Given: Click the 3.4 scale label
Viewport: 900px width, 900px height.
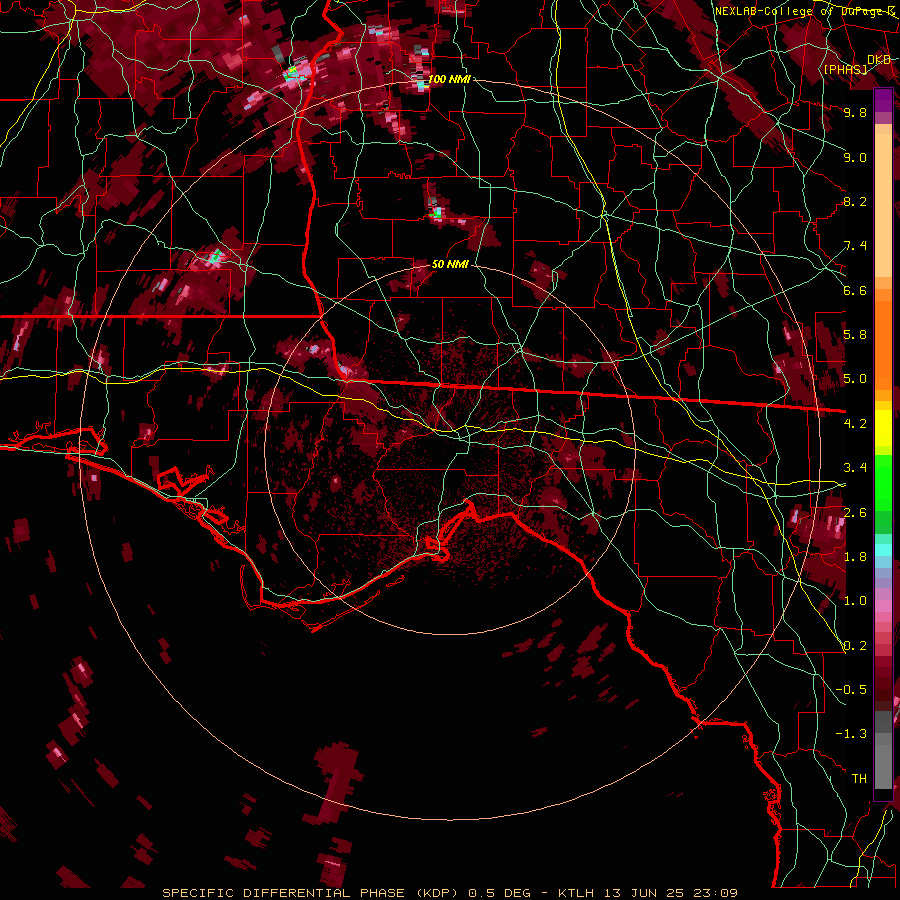Looking at the screenshot, I should (x=855, y=468).
